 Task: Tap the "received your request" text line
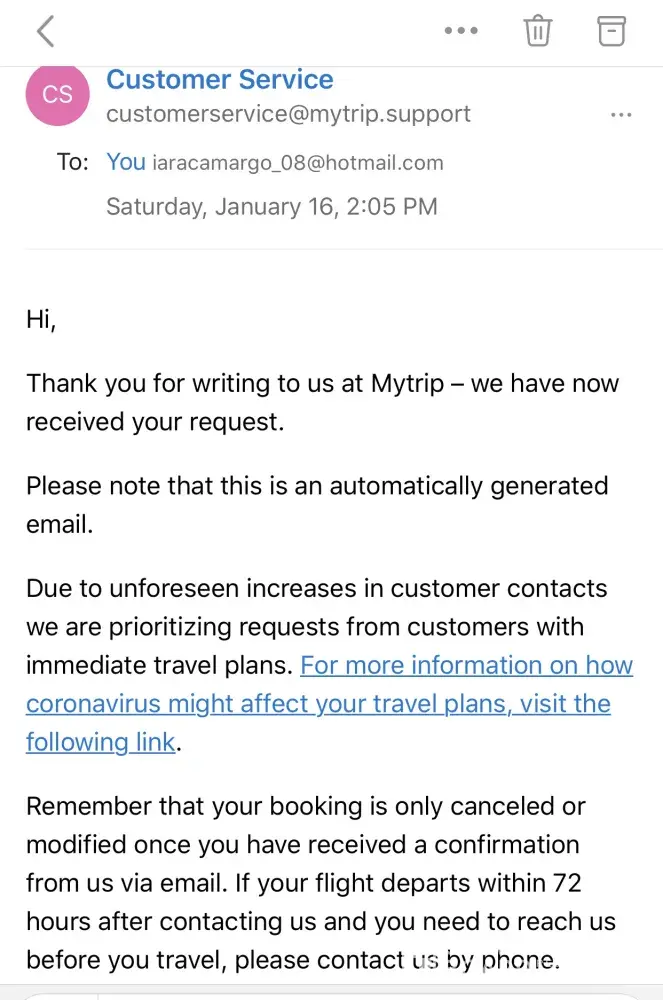pos(155,422)
